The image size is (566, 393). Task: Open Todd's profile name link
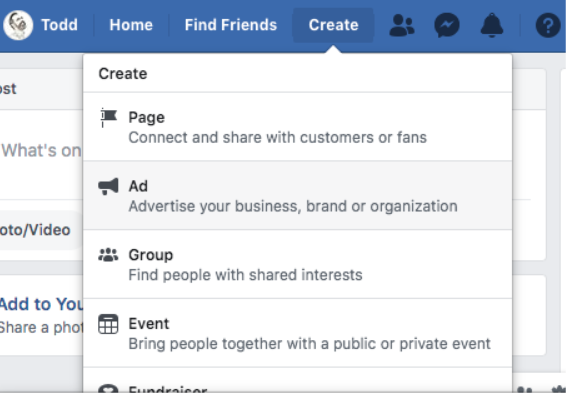[60, 25]
